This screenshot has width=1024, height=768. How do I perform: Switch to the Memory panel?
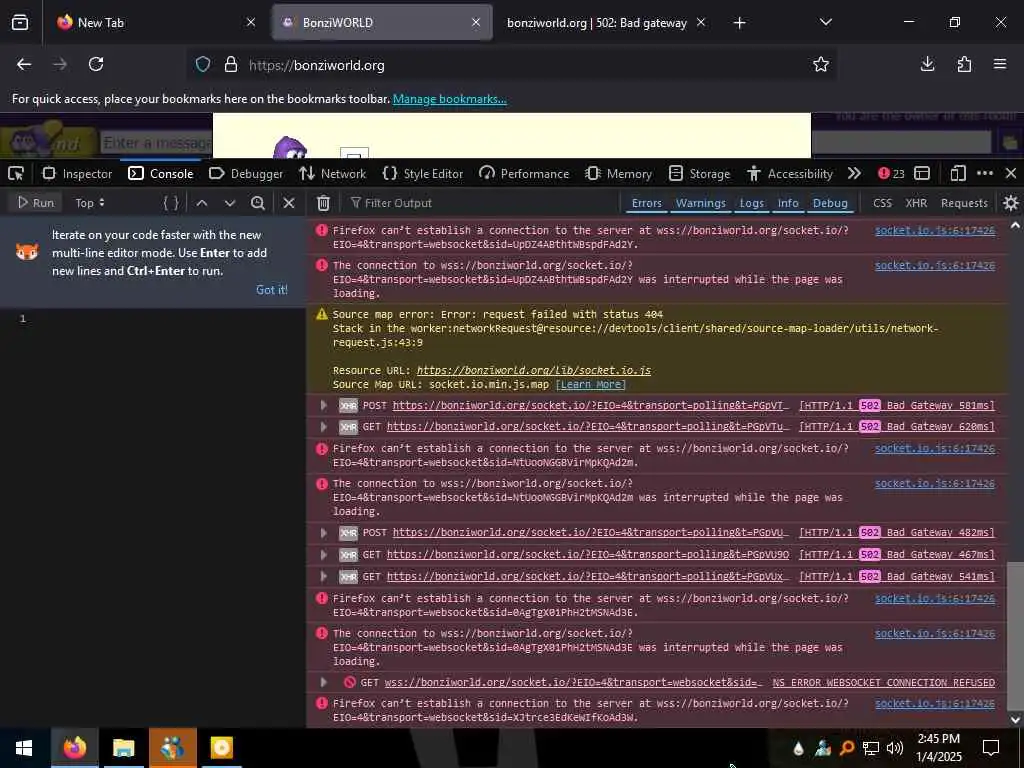(618, 174)
